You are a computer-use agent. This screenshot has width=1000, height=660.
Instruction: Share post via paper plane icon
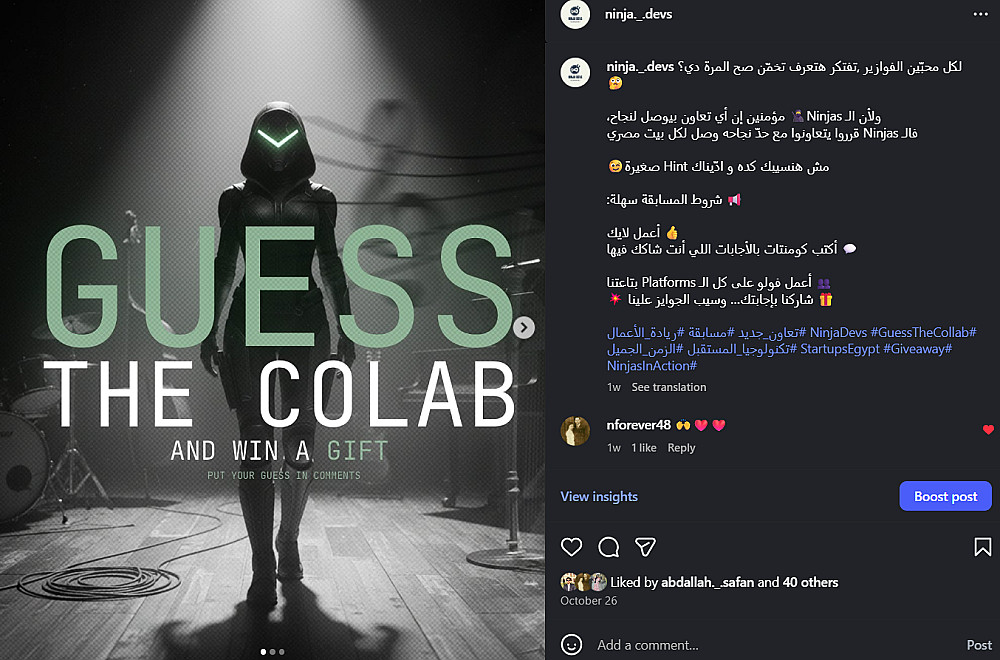645,546
